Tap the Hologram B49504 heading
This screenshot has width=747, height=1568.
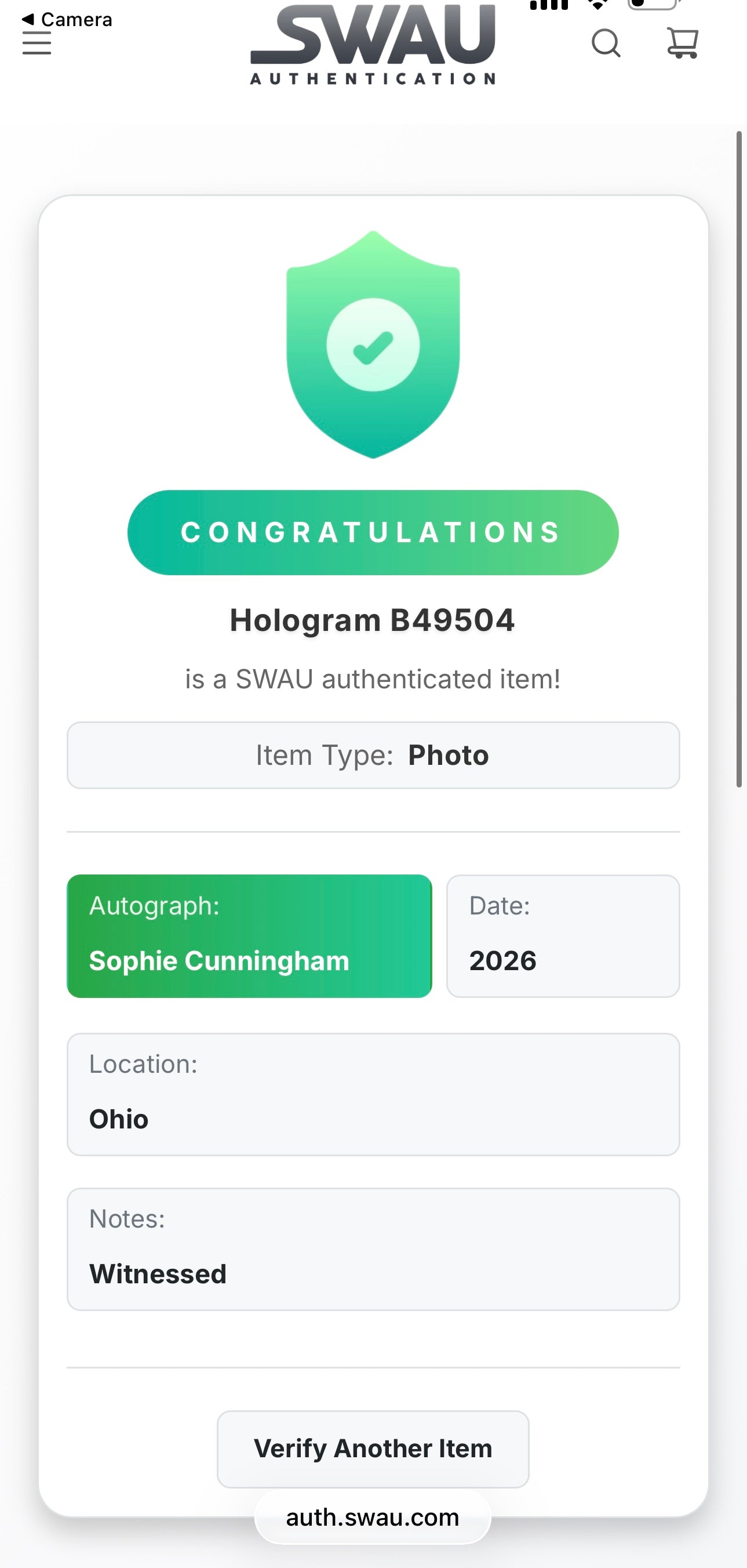372,620
